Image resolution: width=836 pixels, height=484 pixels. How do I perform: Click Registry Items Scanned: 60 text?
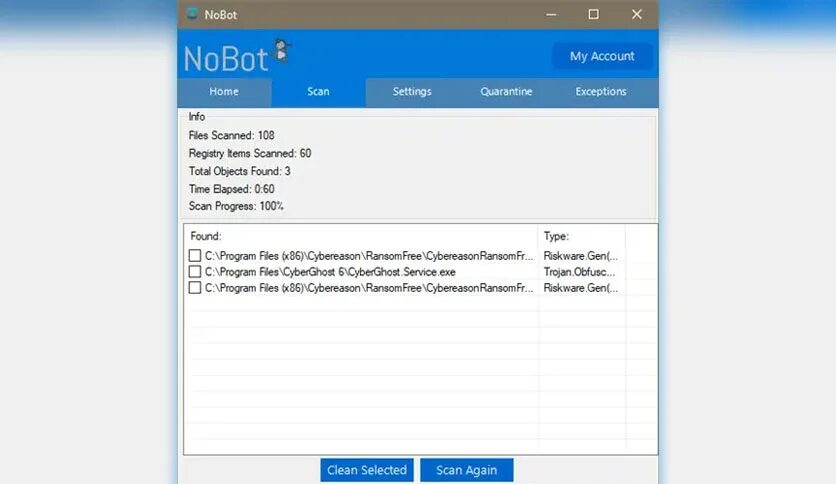[x=250, y=154]
